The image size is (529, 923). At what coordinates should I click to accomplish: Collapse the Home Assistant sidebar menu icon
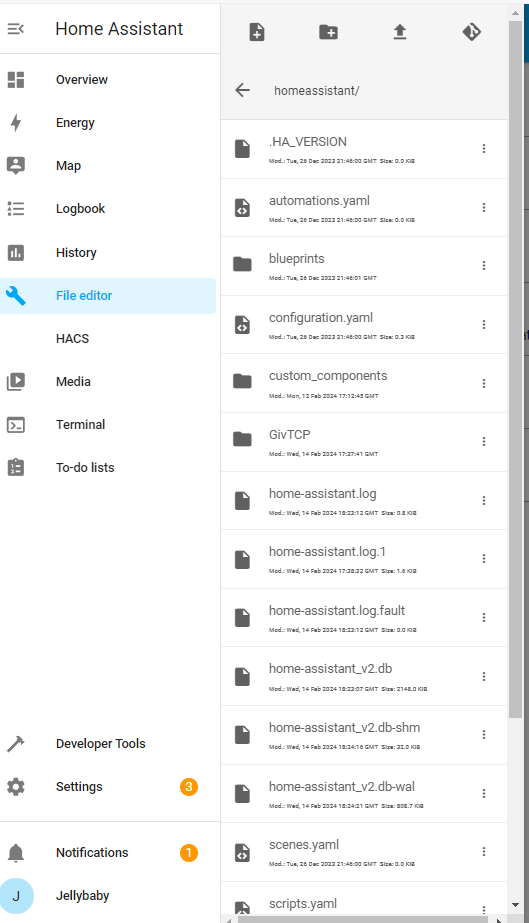[16, 29]
